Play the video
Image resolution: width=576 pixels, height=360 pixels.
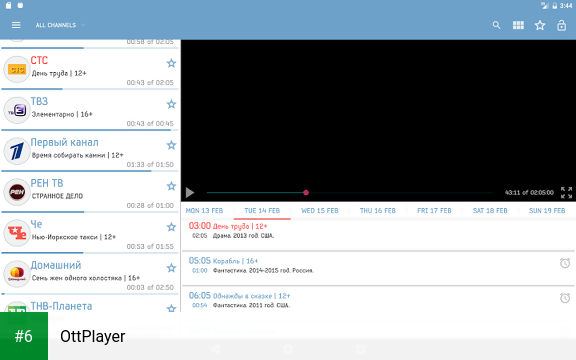(x=190, y=192)
